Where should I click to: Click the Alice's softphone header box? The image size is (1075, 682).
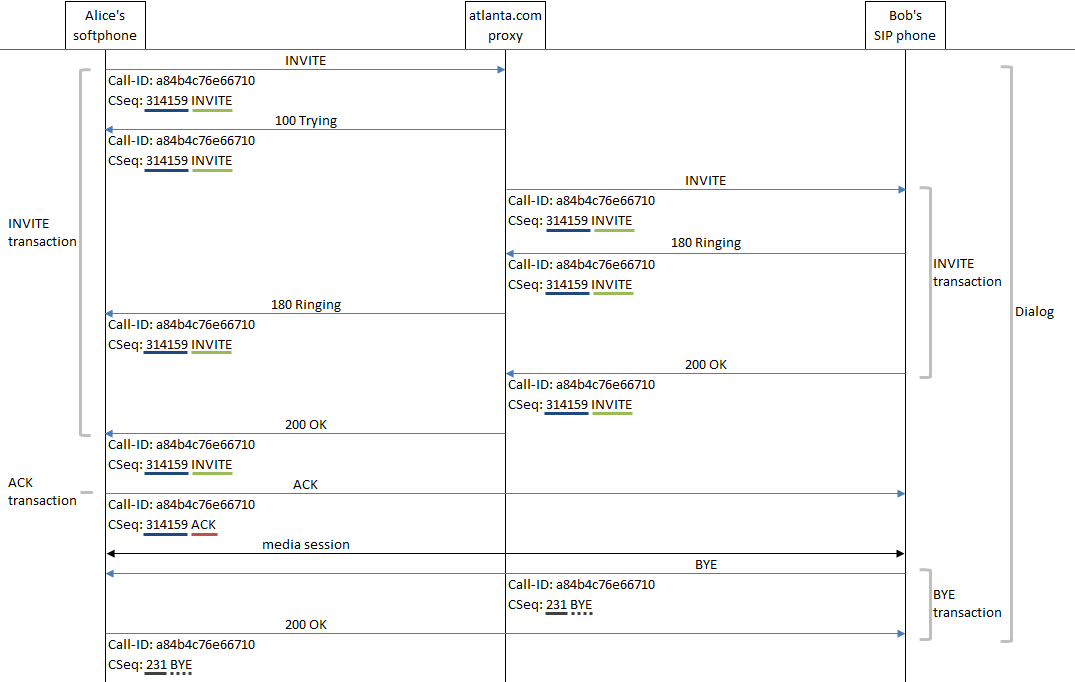pyautogui.click(x=105, y=24)
